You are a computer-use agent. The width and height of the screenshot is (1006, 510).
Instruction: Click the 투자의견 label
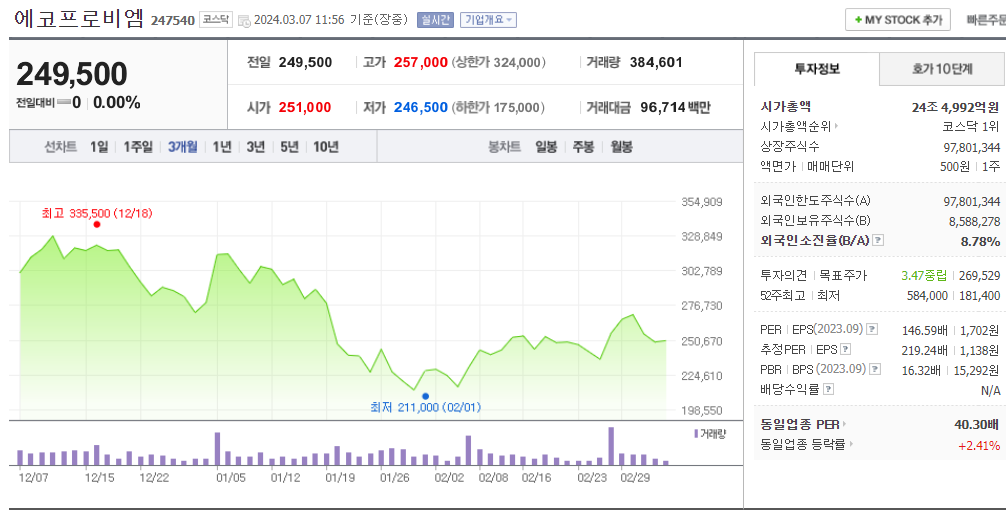pyautogui.click(x=783, y=276)
